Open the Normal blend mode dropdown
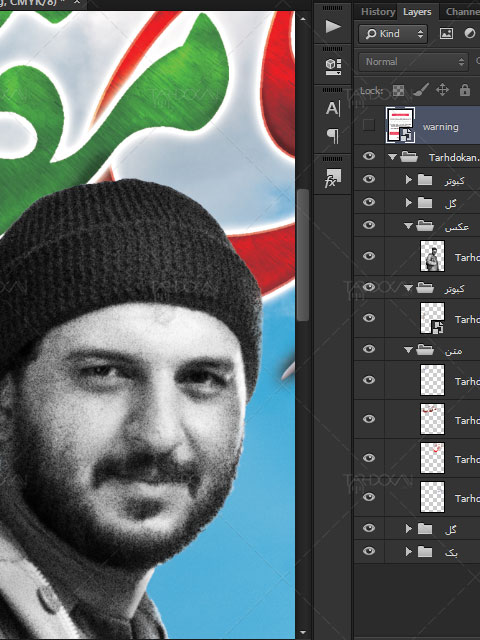Viewport: 480px width, 640px height. [x=413, y=62]
